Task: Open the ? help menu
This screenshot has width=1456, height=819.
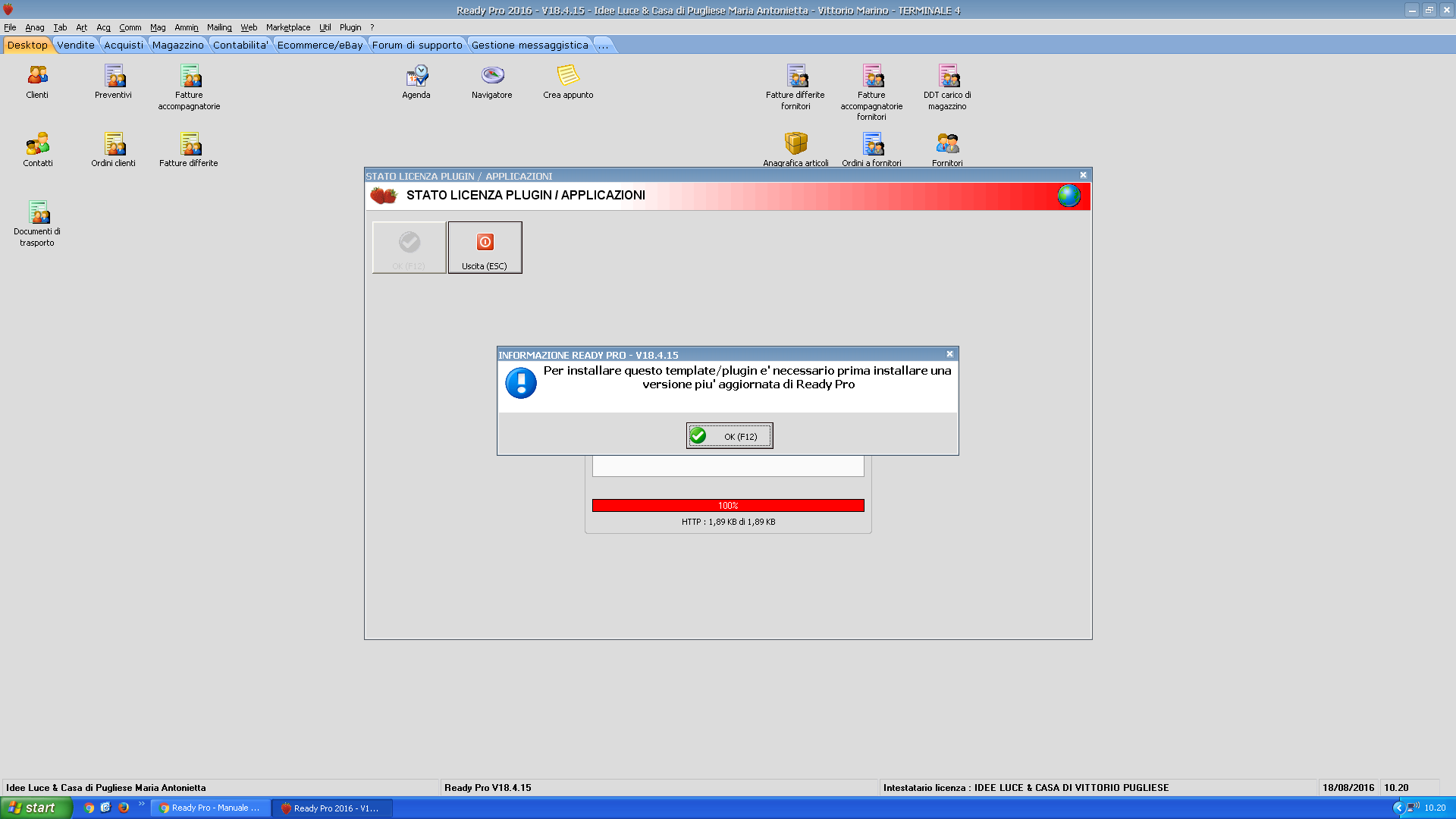Action: click(372, 27)
